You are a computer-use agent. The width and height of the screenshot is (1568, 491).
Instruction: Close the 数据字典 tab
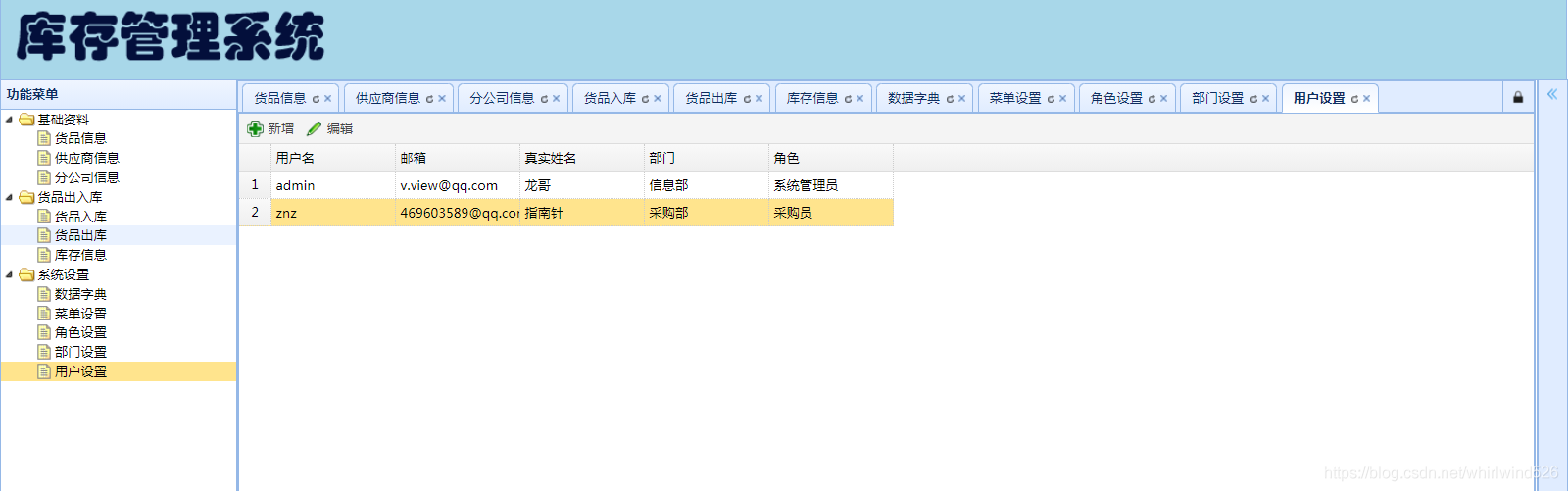961,99
